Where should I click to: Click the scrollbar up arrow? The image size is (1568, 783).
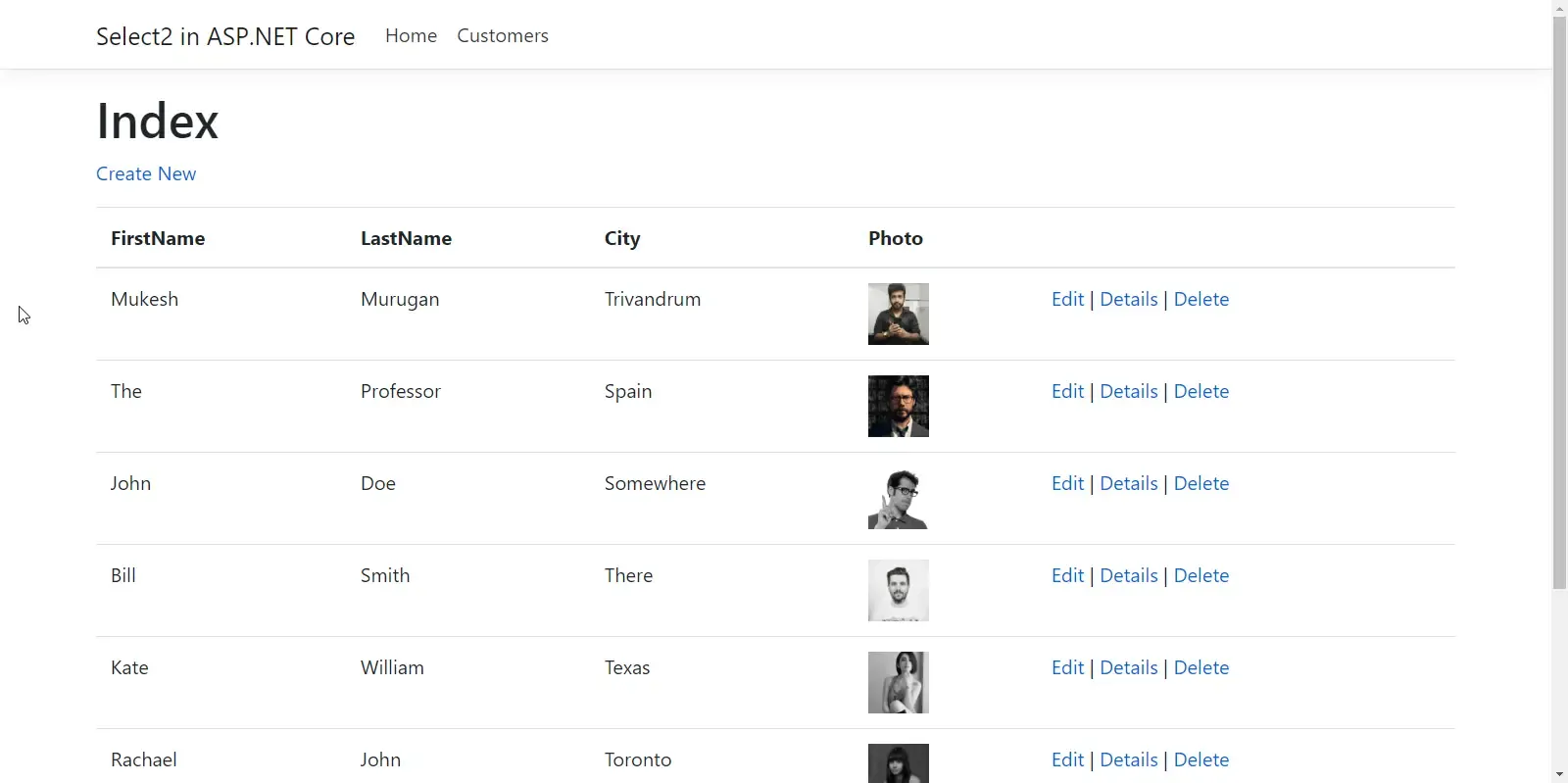(x=1559, y=8)
